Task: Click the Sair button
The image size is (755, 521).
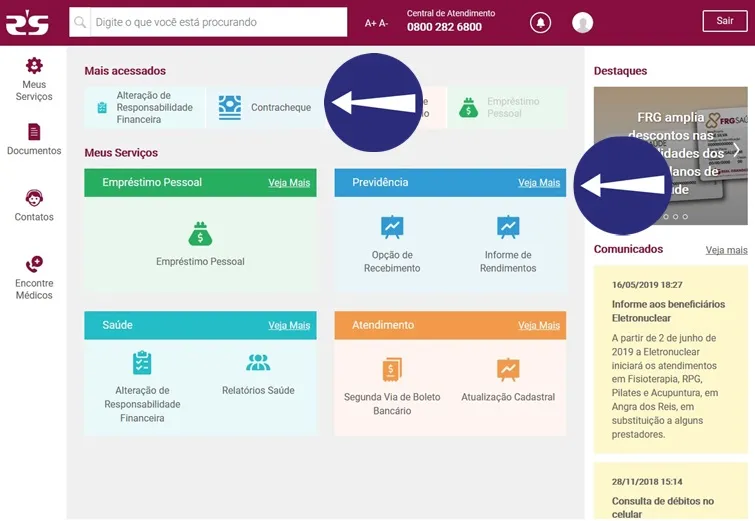Action: pos(724,22)
